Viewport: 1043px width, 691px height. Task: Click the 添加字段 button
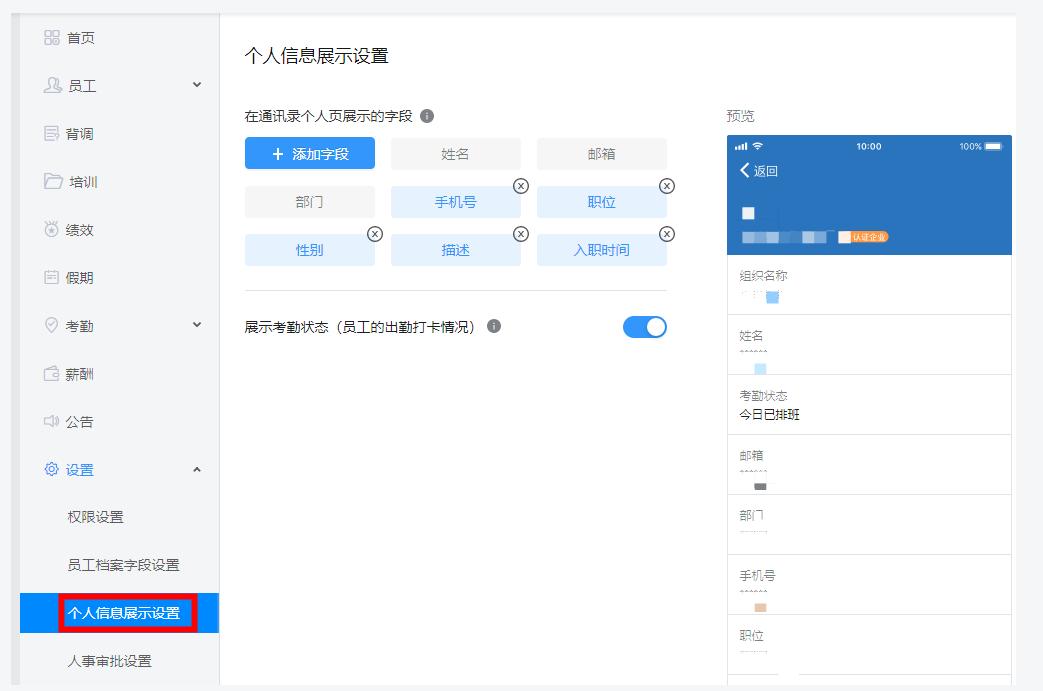point(310,153)
